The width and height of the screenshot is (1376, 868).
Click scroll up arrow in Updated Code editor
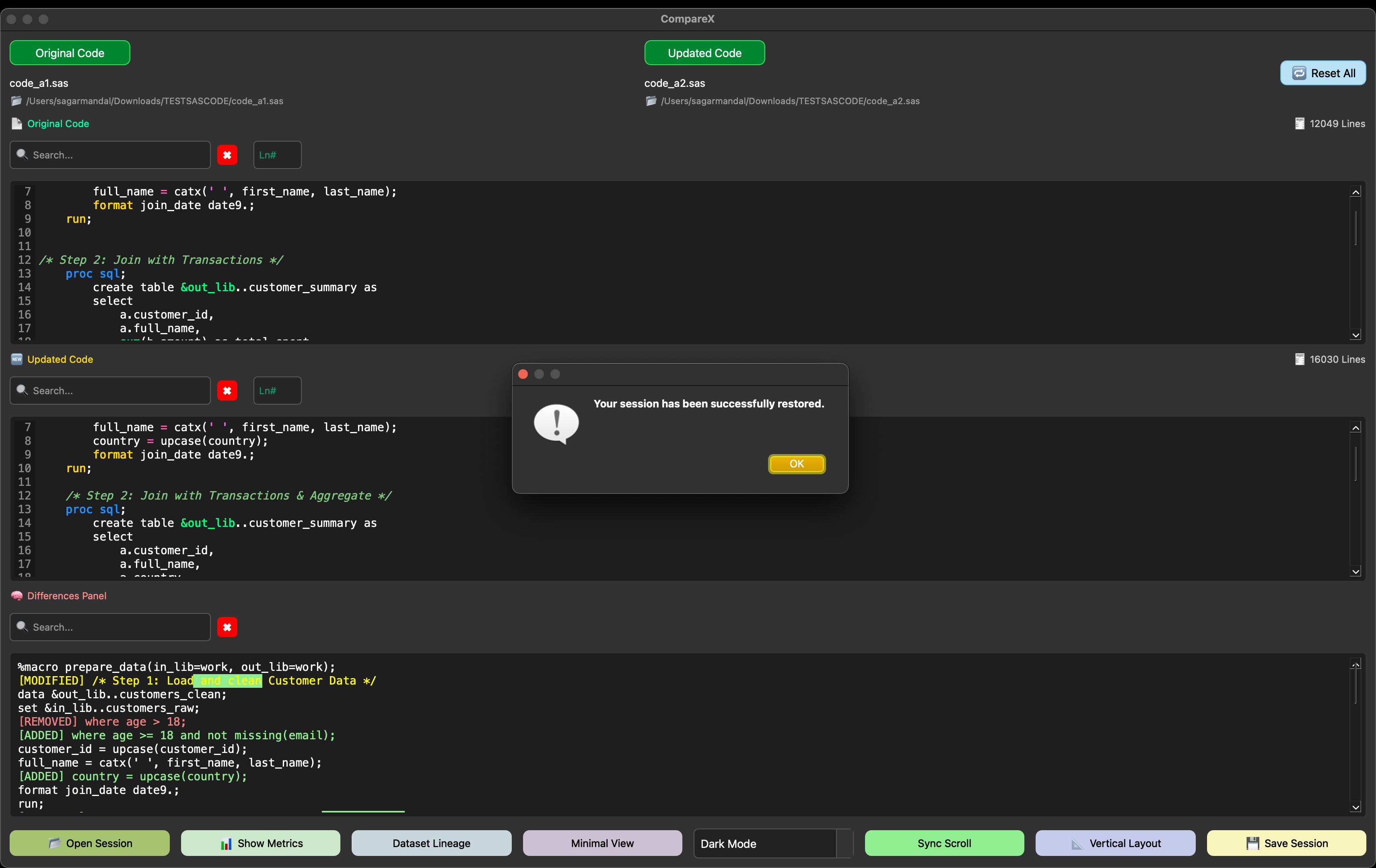tap(1355, 428)
